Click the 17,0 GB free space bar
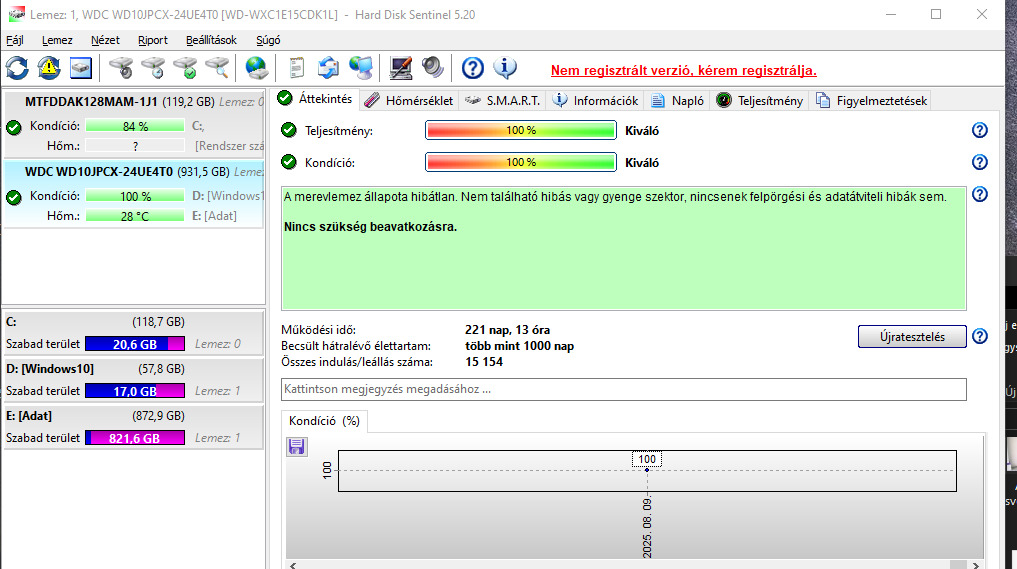This screenshot has height=569, width=1017. tap(135, 391)
